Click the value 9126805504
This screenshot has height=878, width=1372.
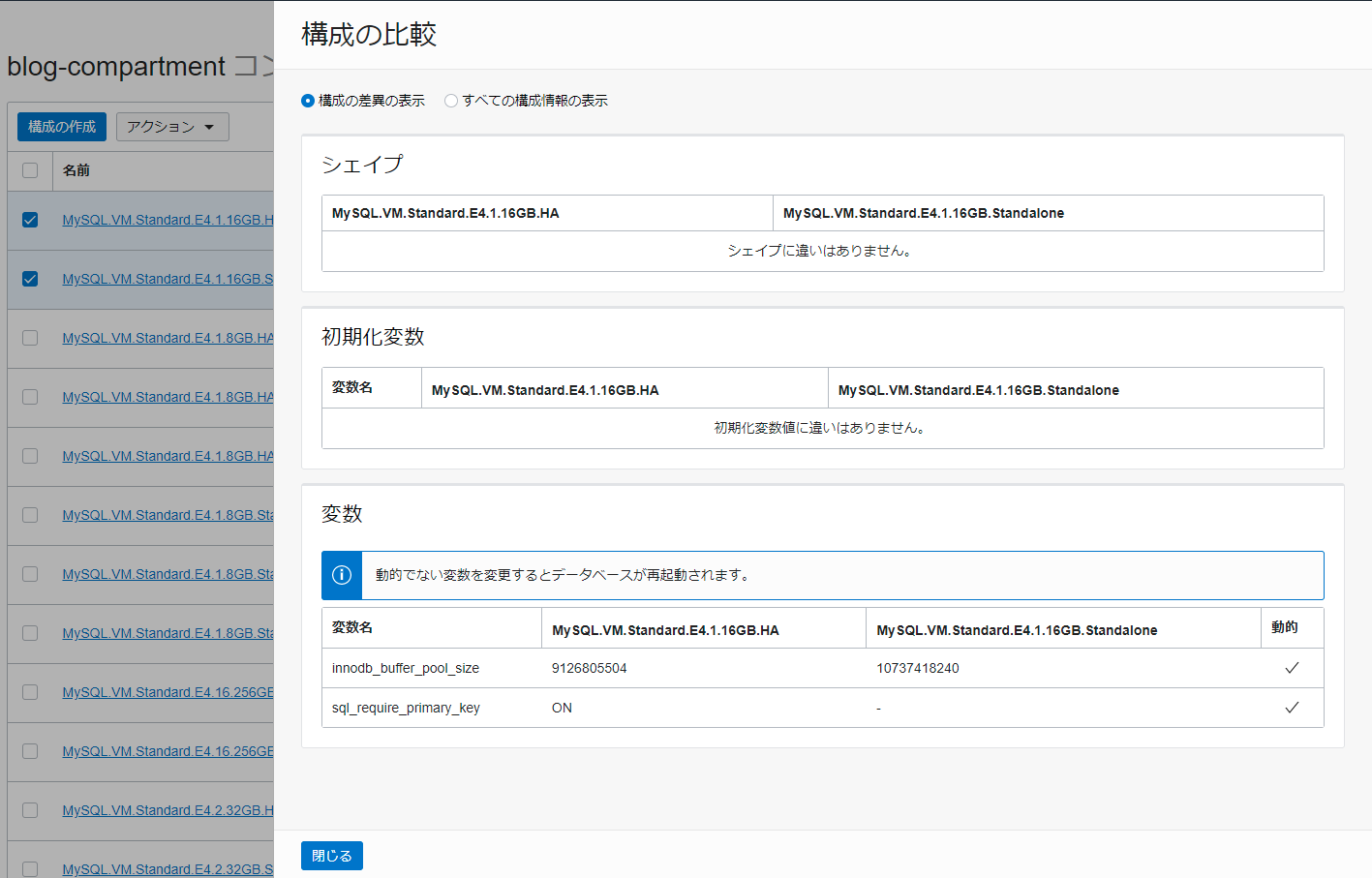pyautogui.click(x=590, y=668)
